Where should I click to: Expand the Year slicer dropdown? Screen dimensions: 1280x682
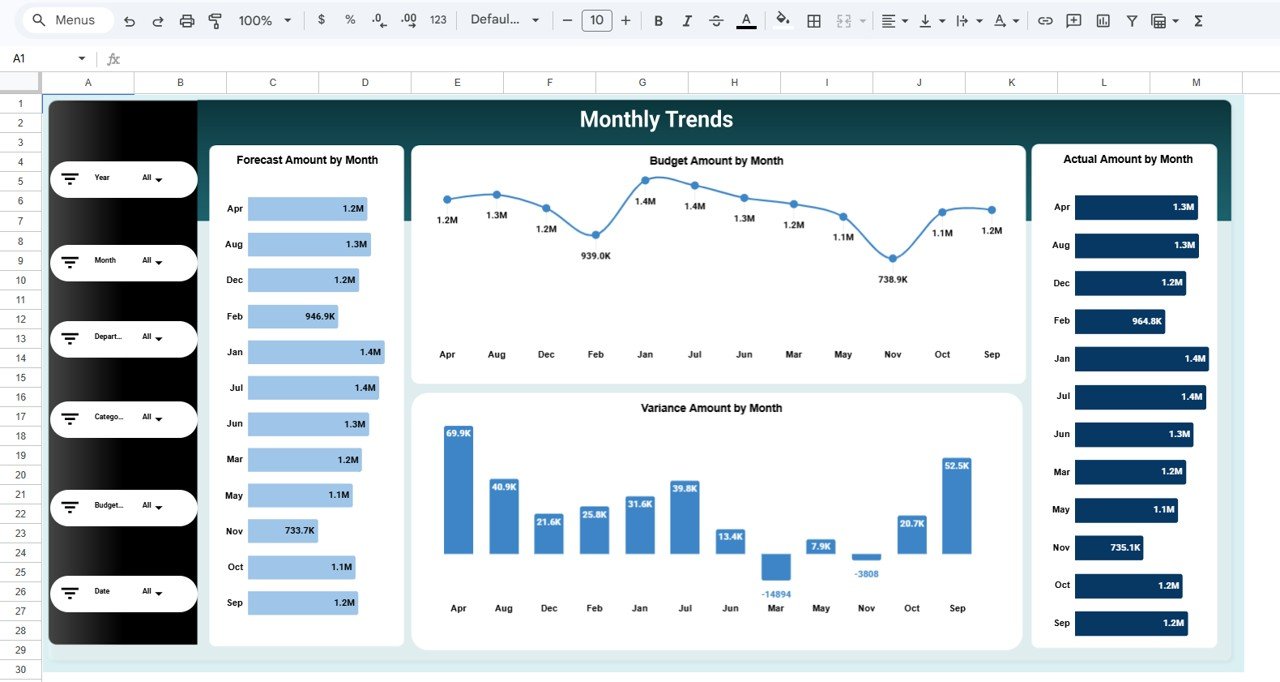pos(152,179)
